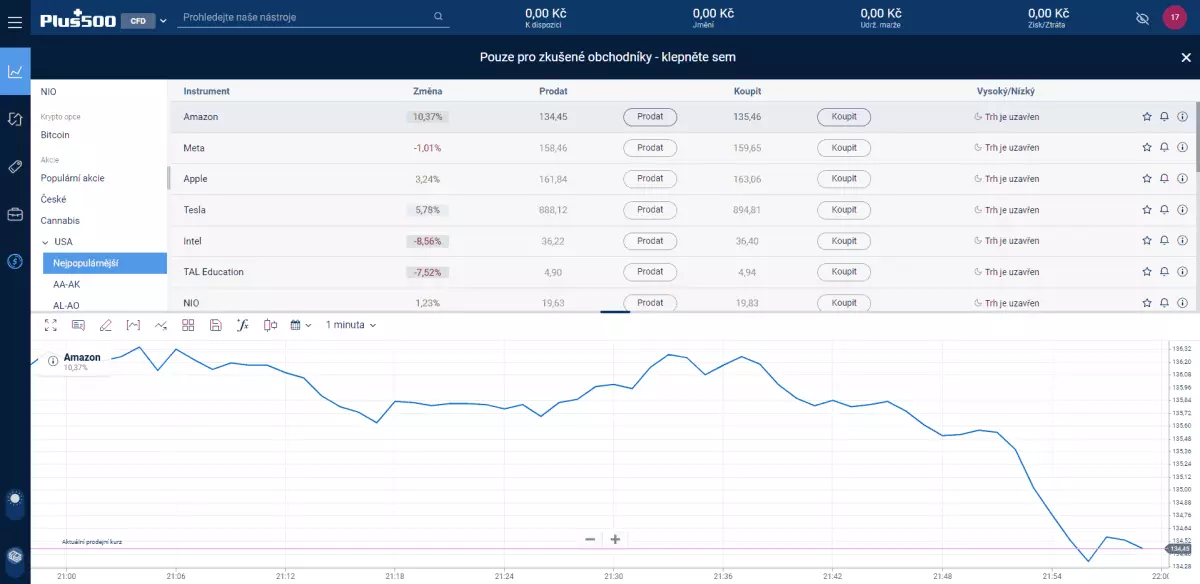The height and width of the screenshot is (584, 1200).
Task: Click the search magnifier icon
Action: click(x=438, y=16)
